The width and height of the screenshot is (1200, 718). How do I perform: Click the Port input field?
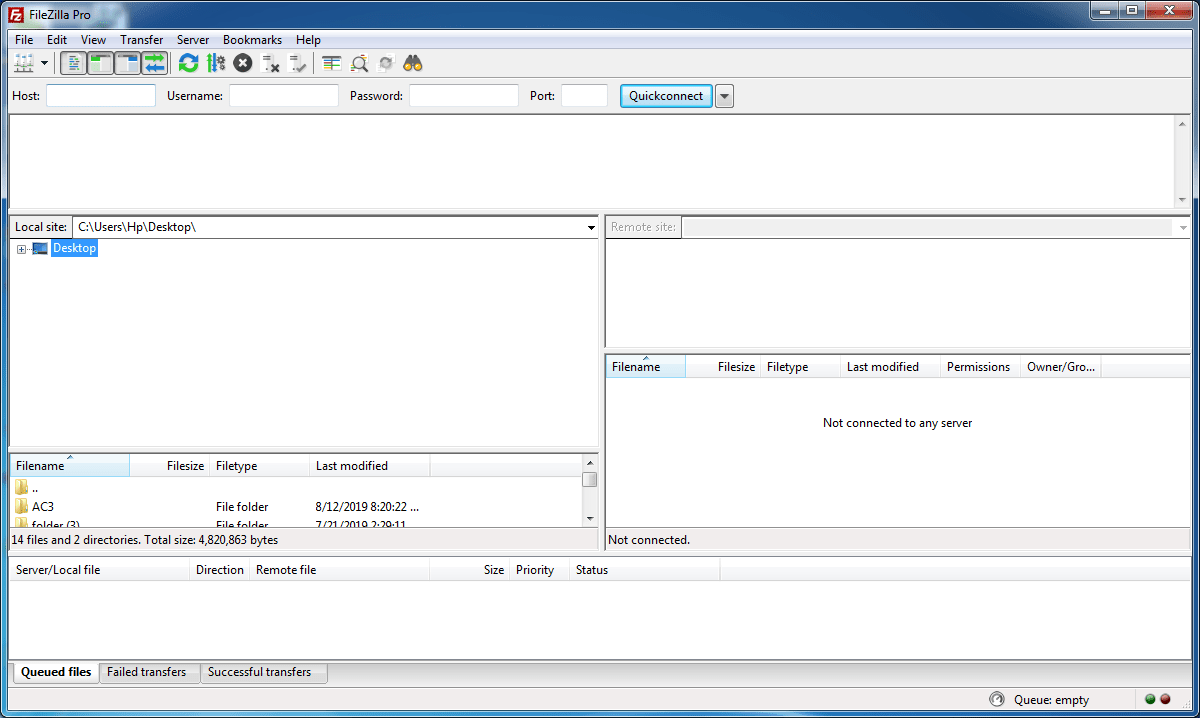584,96
